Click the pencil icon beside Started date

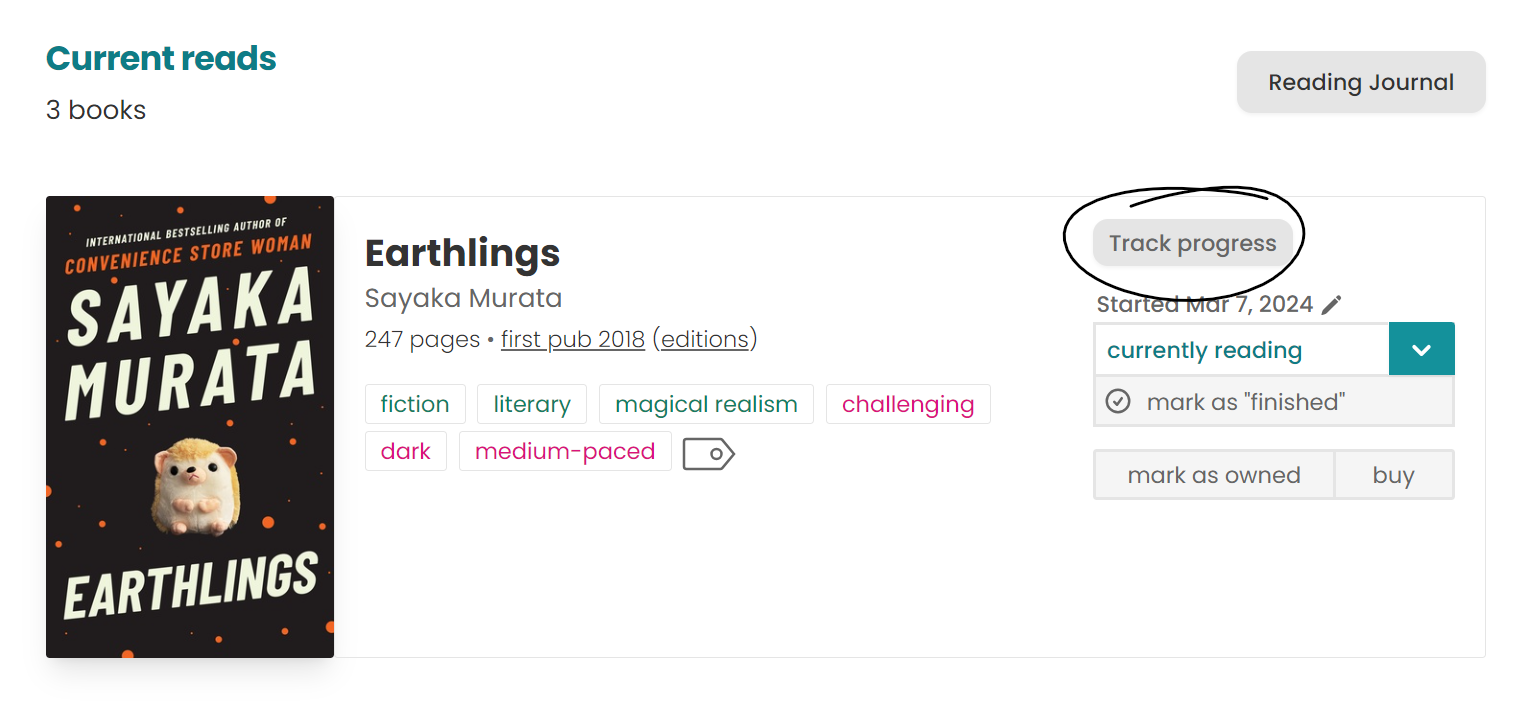tap(1331, 305)
